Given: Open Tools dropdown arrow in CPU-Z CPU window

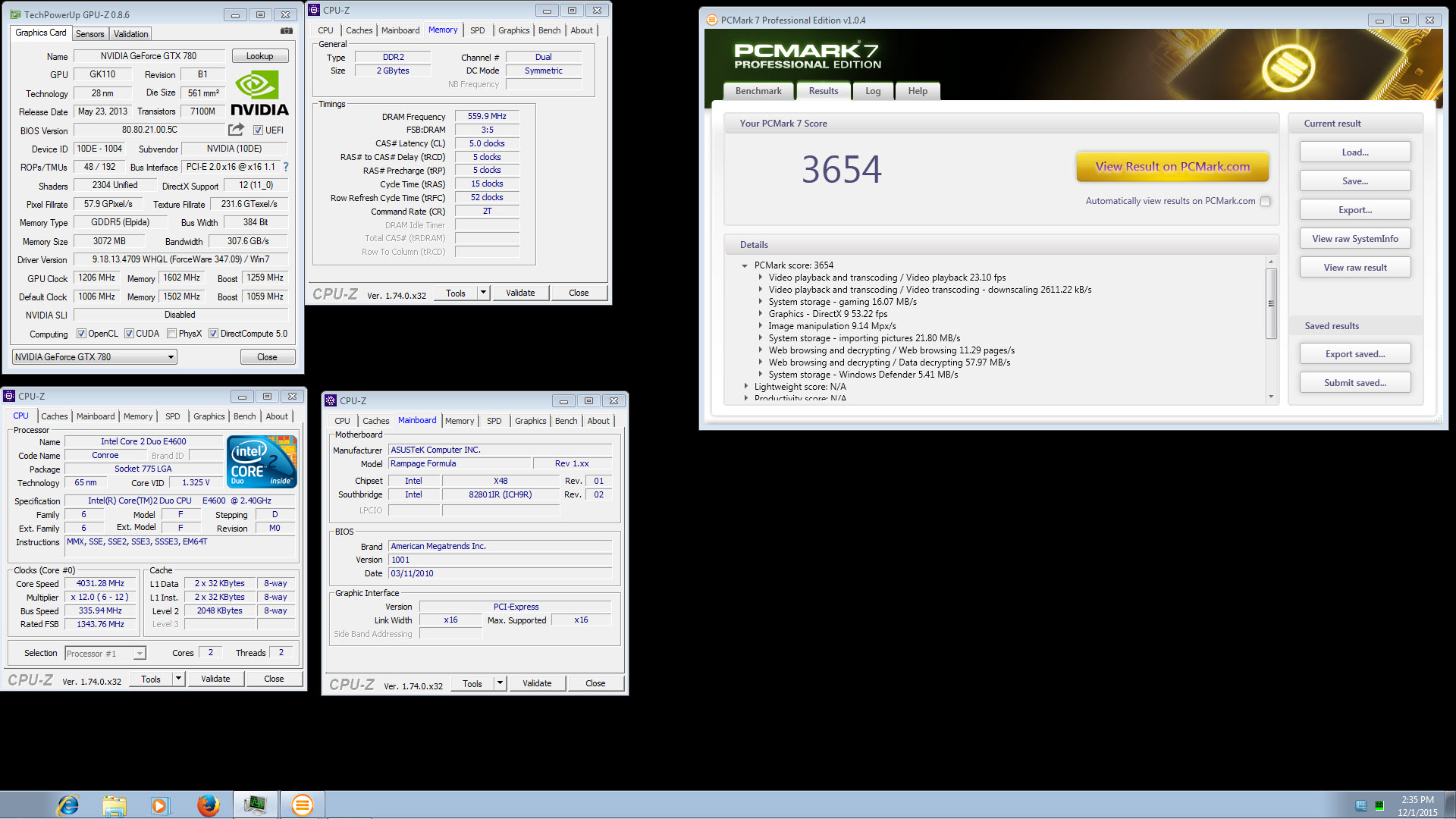Looking at the screenshot, I should pyautogui.click(x=178, y=679).
